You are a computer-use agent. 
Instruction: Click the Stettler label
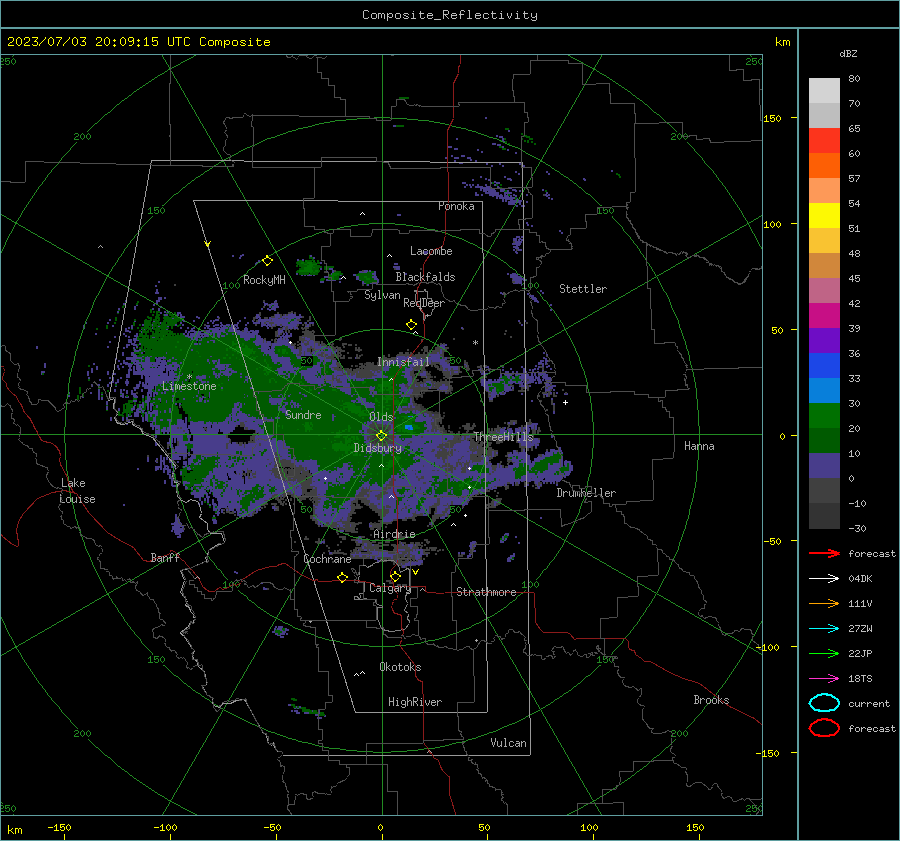pos(583,289)
